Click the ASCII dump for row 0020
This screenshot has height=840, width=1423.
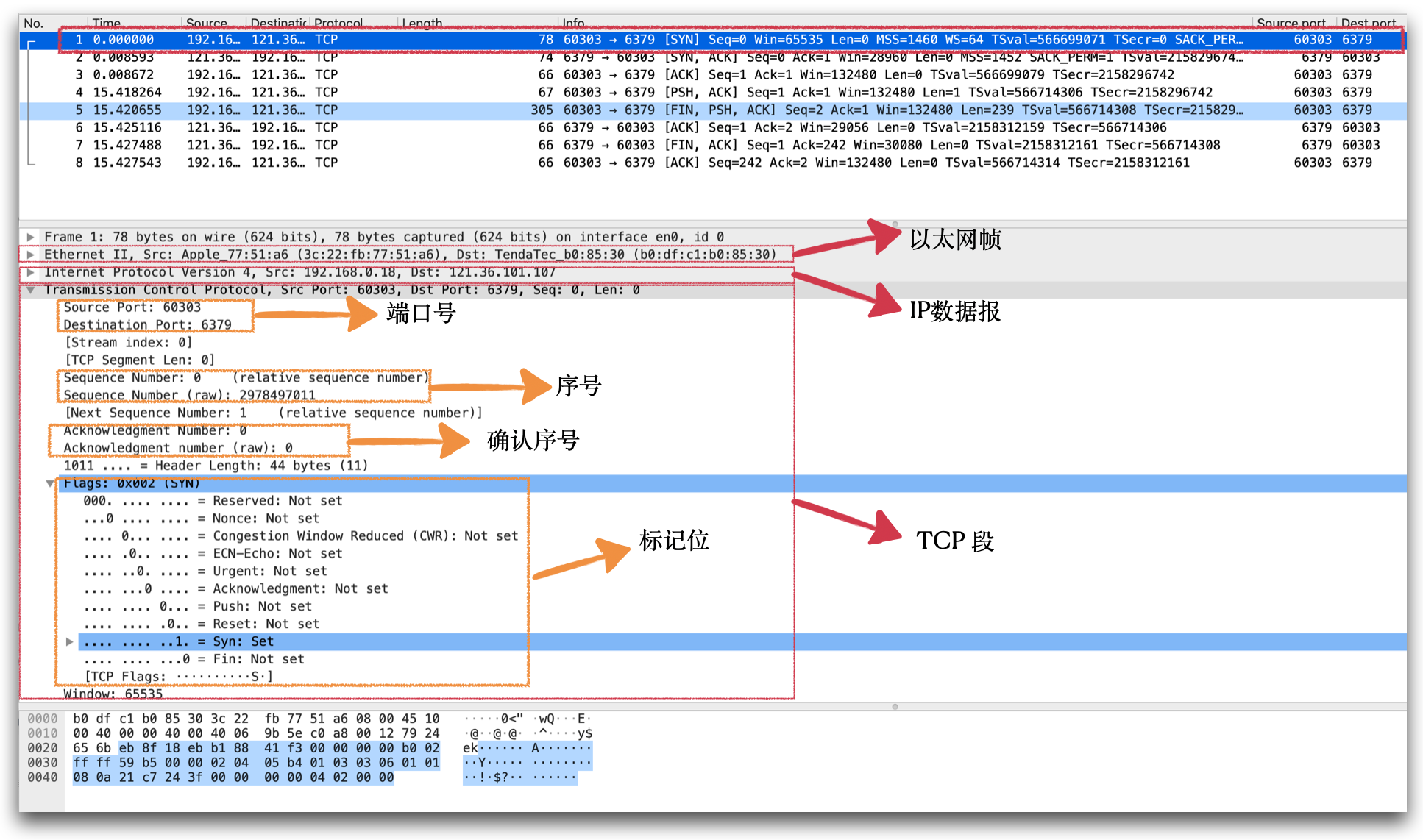pyautogui.click(x=527, y=749)
